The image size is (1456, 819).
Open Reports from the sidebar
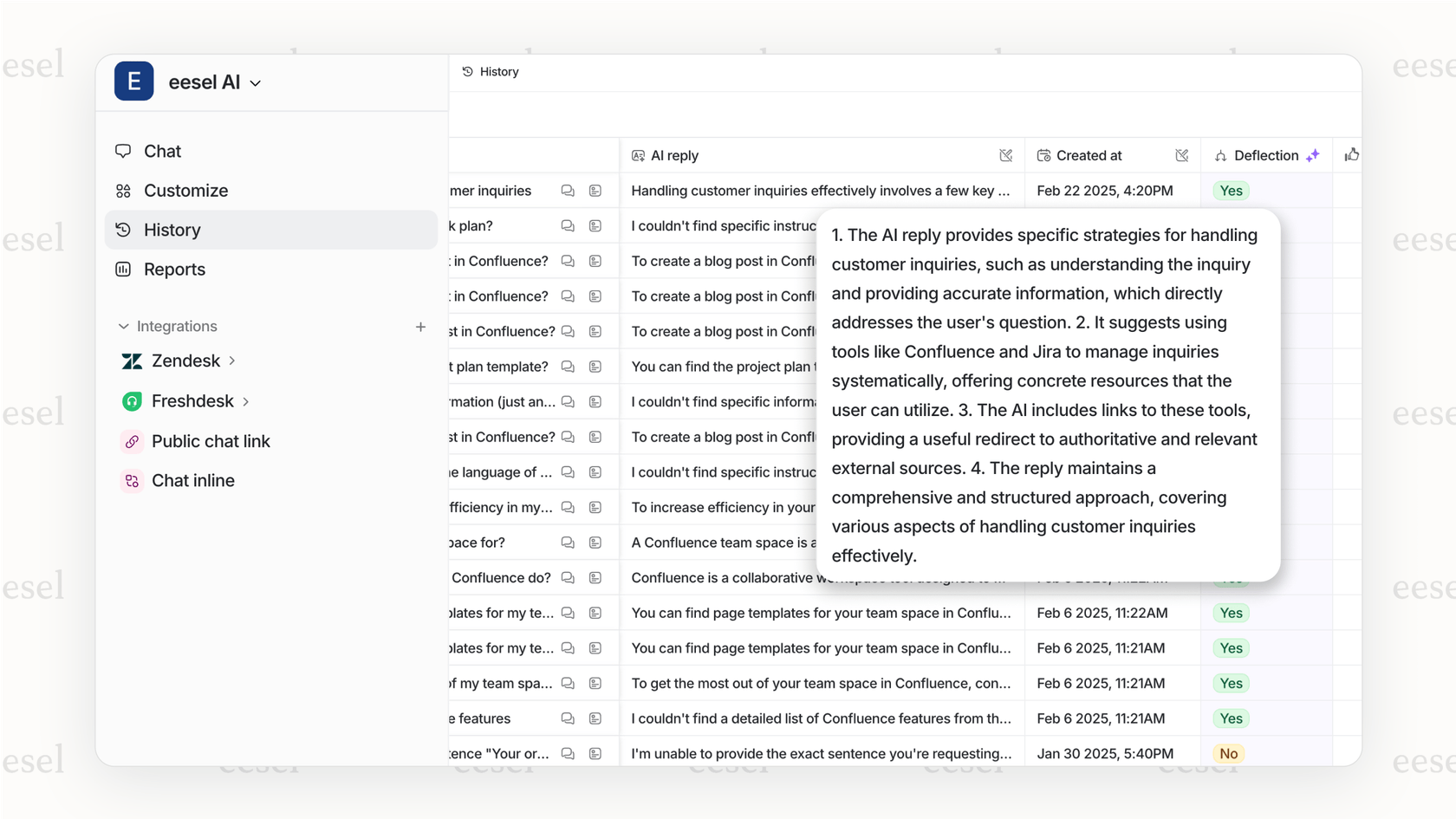point(174,270)
